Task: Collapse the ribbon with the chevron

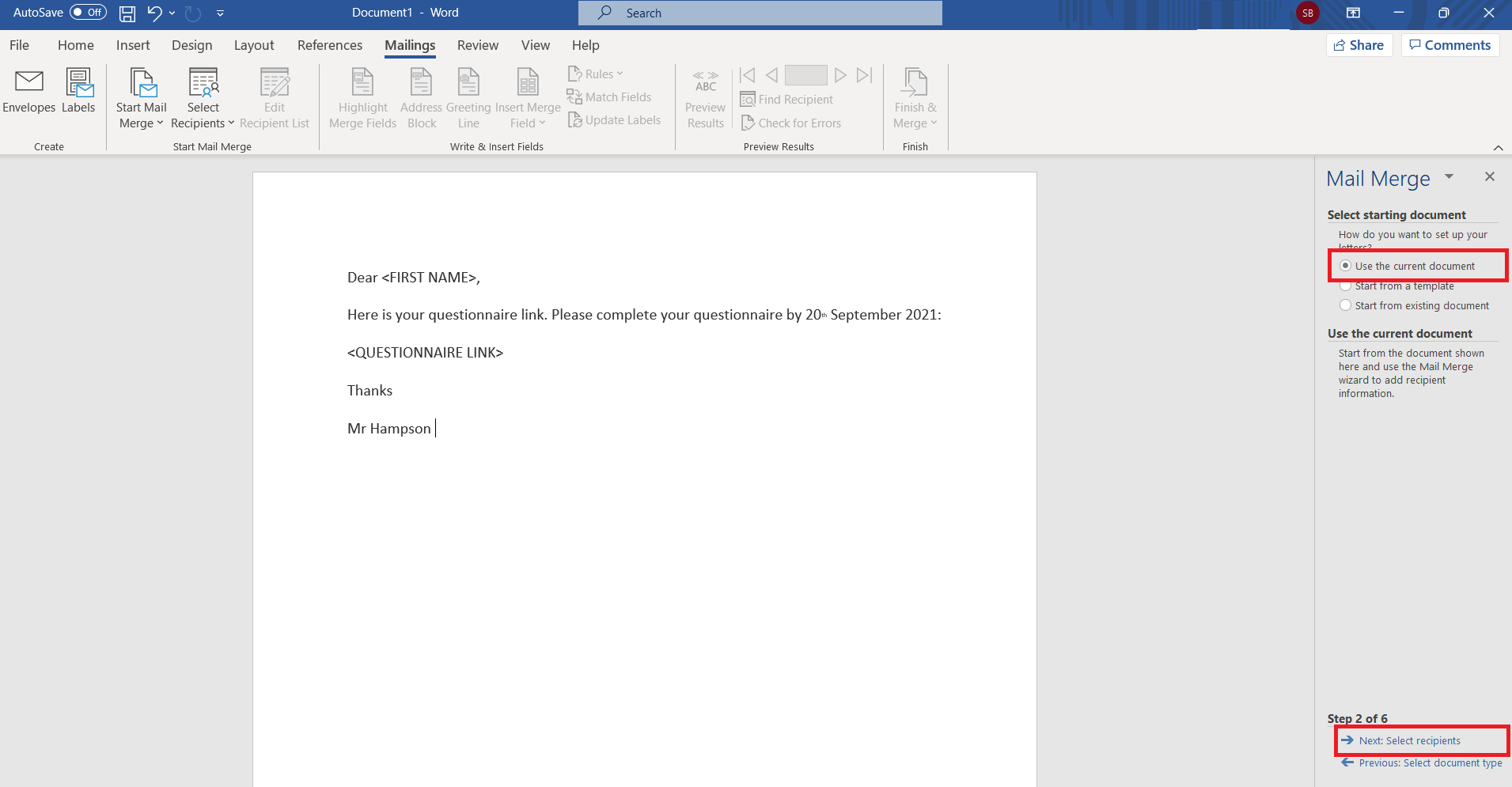Action: pos(1498,148)
